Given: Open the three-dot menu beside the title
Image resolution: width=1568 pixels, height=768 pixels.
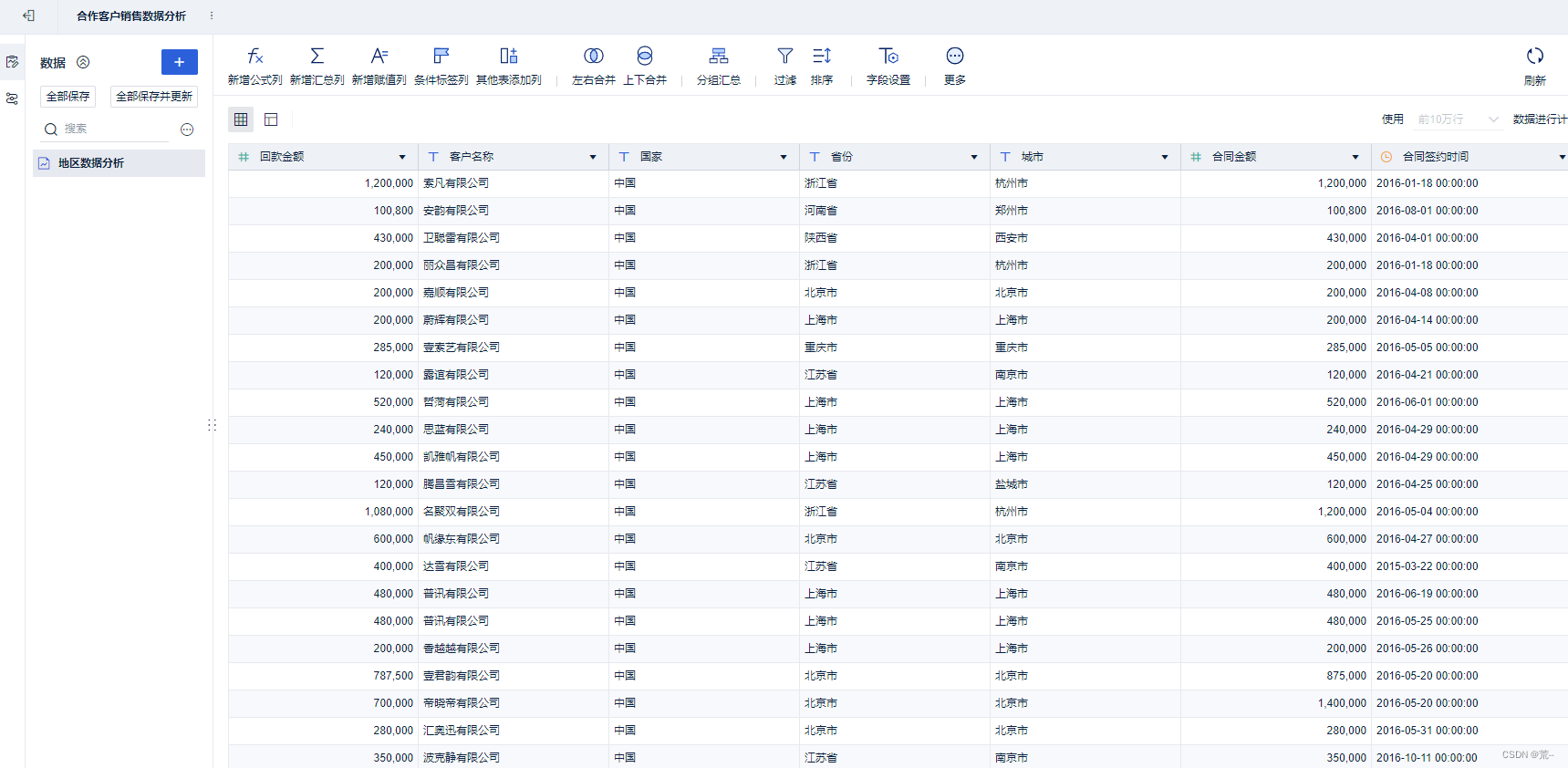Looking at the screenshot, I should tap(212, 16).
